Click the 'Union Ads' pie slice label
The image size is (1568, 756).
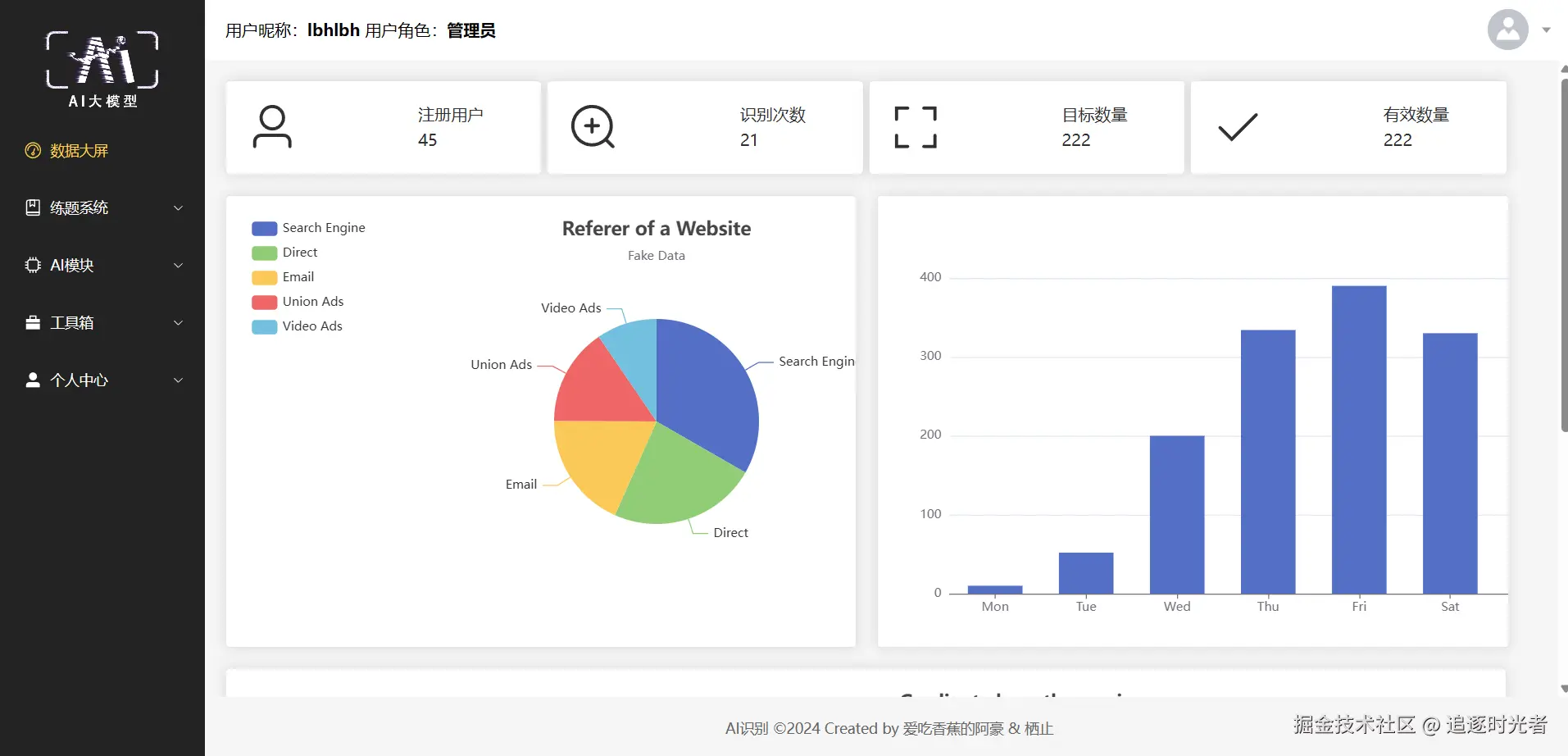click(x=502, y=365)
